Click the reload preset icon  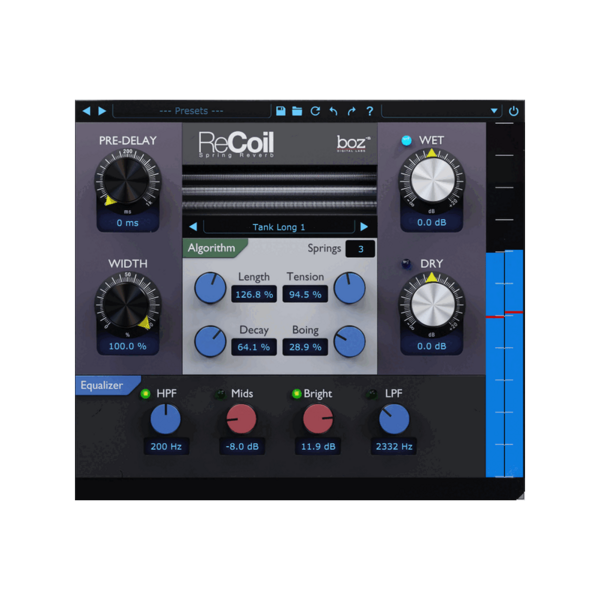click(x=315, y=111)
